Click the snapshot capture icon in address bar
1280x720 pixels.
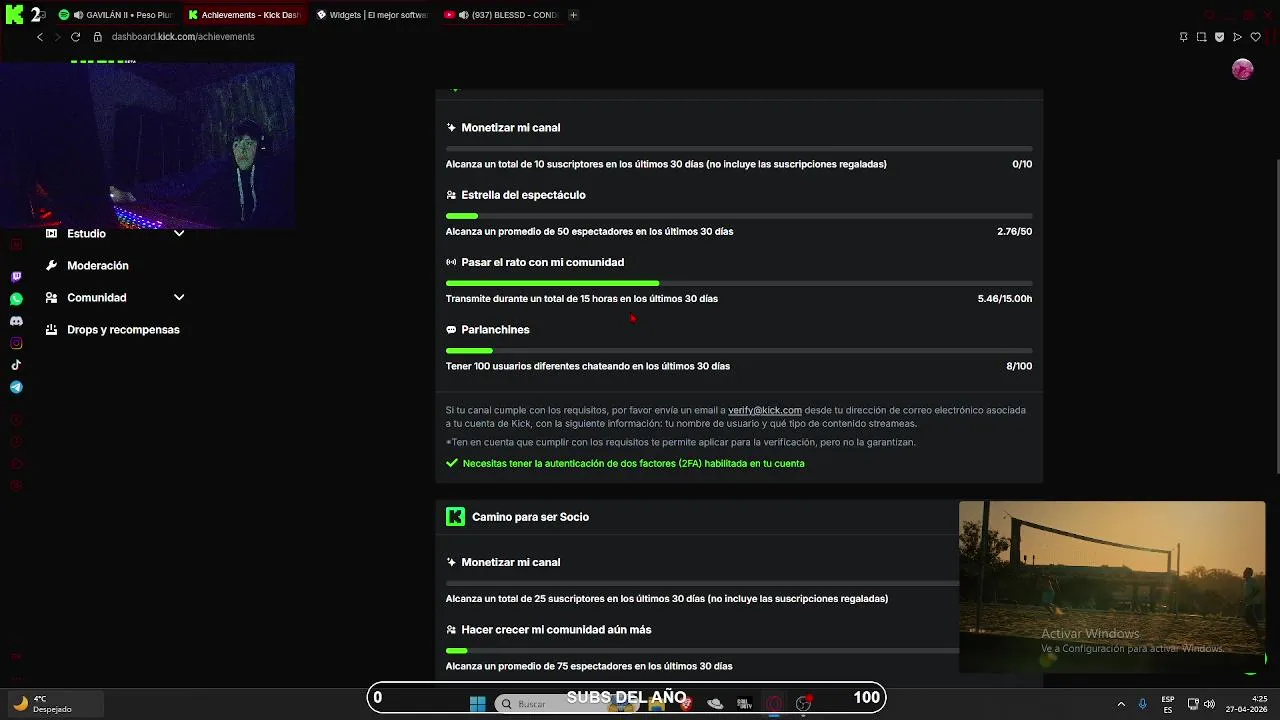point(1201,37)
